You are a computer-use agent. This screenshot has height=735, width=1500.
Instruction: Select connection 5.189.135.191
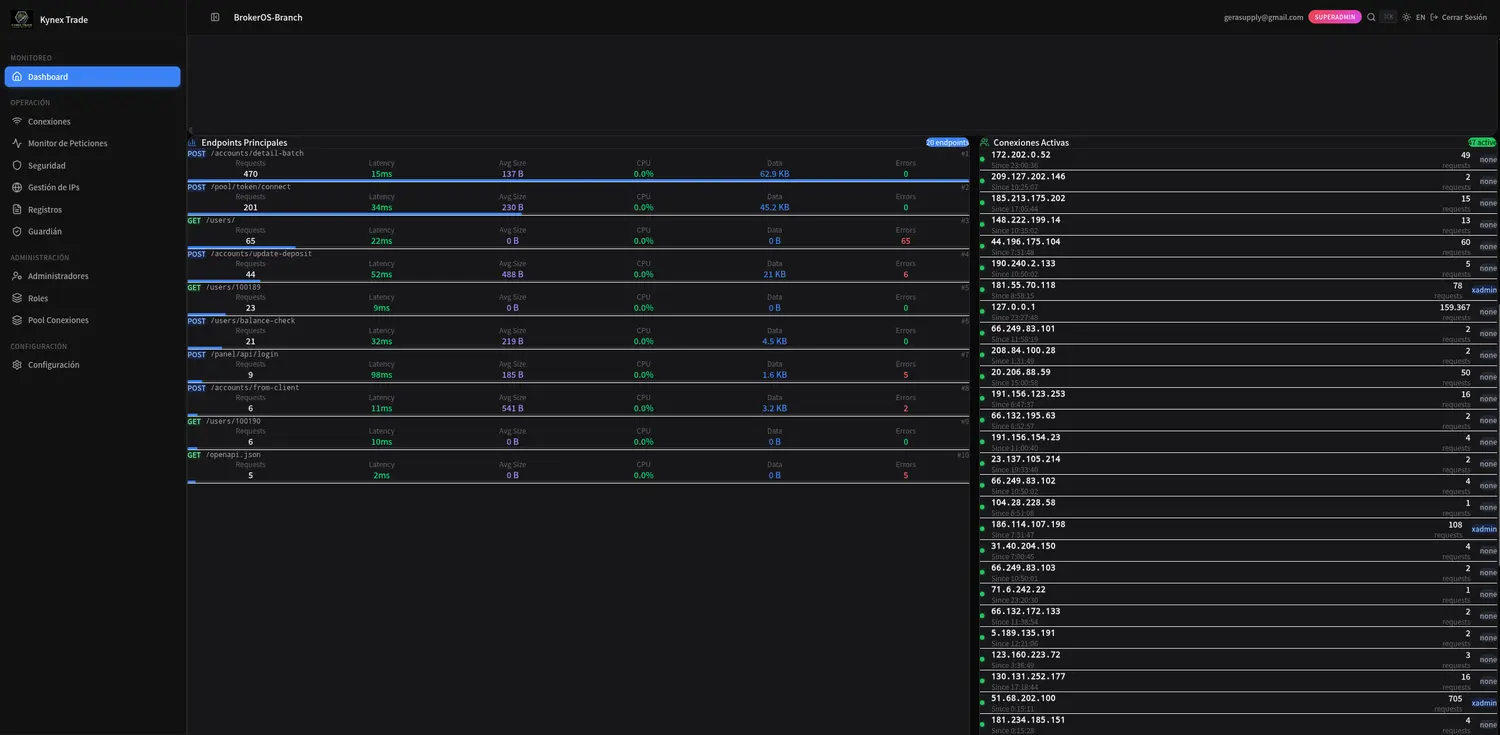click(1238, 638)
